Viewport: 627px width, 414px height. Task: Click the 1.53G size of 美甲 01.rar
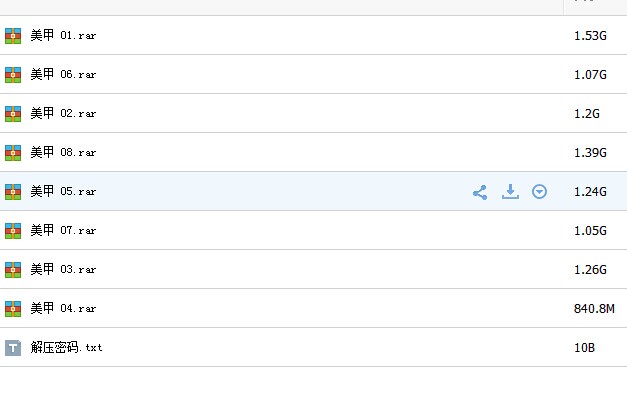[x=590, y=36]
